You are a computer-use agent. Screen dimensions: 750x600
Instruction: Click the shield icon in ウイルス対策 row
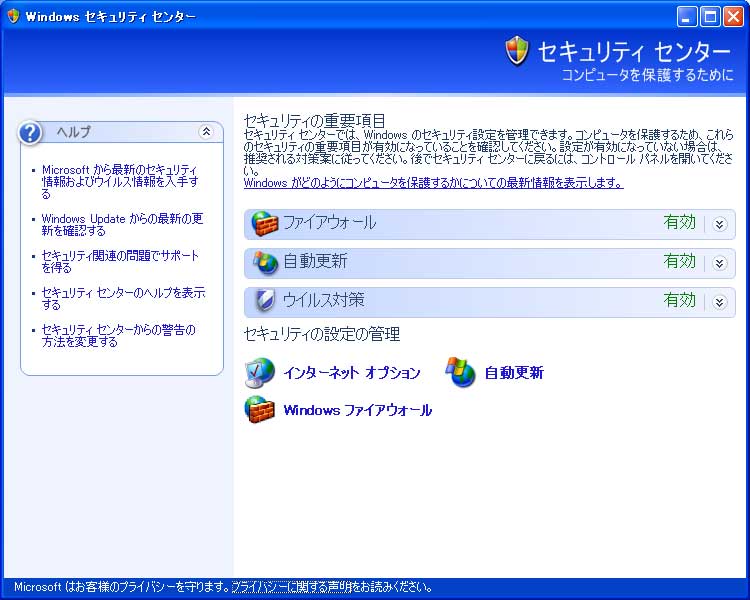[x=264, y=300]
